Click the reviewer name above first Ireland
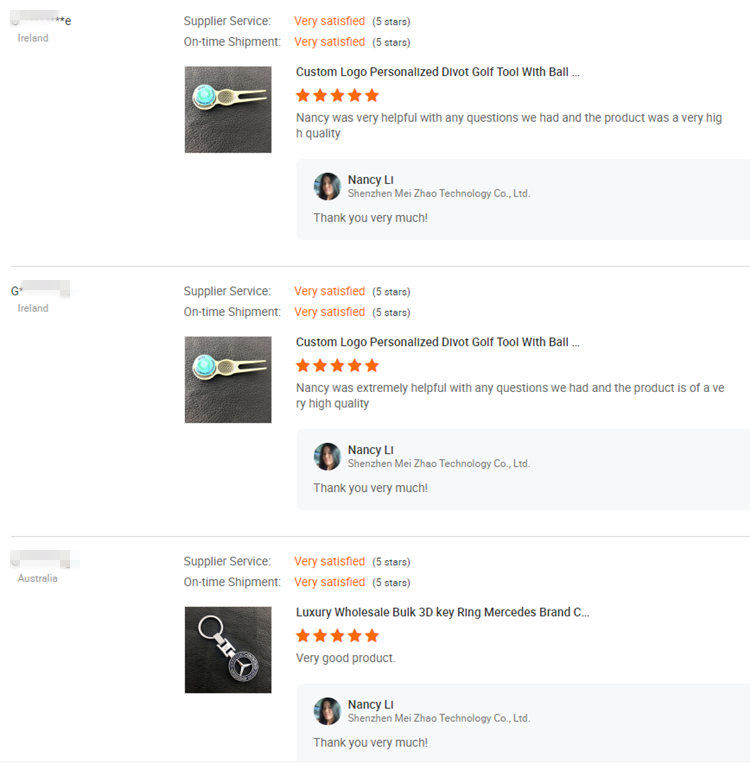The width and height of the screenshot is (750, 763). click(x=41, y=19)
